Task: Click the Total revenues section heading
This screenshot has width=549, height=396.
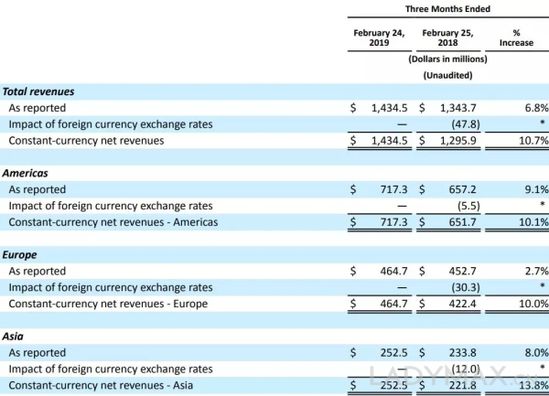Action: 38,92
